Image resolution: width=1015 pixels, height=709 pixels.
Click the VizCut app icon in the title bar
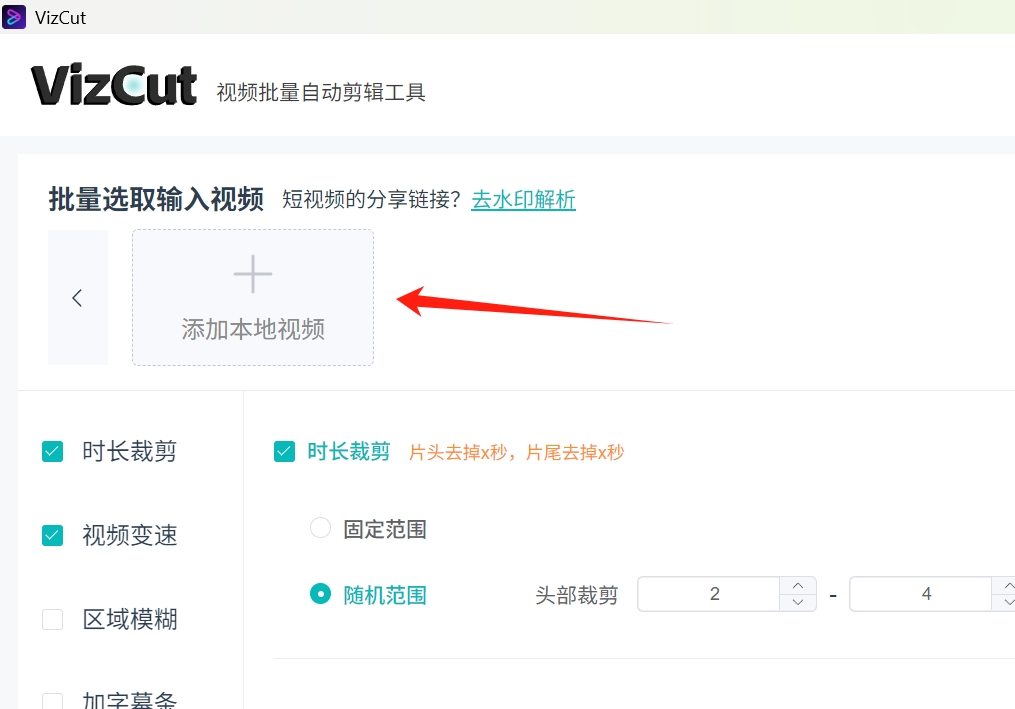pos(13,17)
